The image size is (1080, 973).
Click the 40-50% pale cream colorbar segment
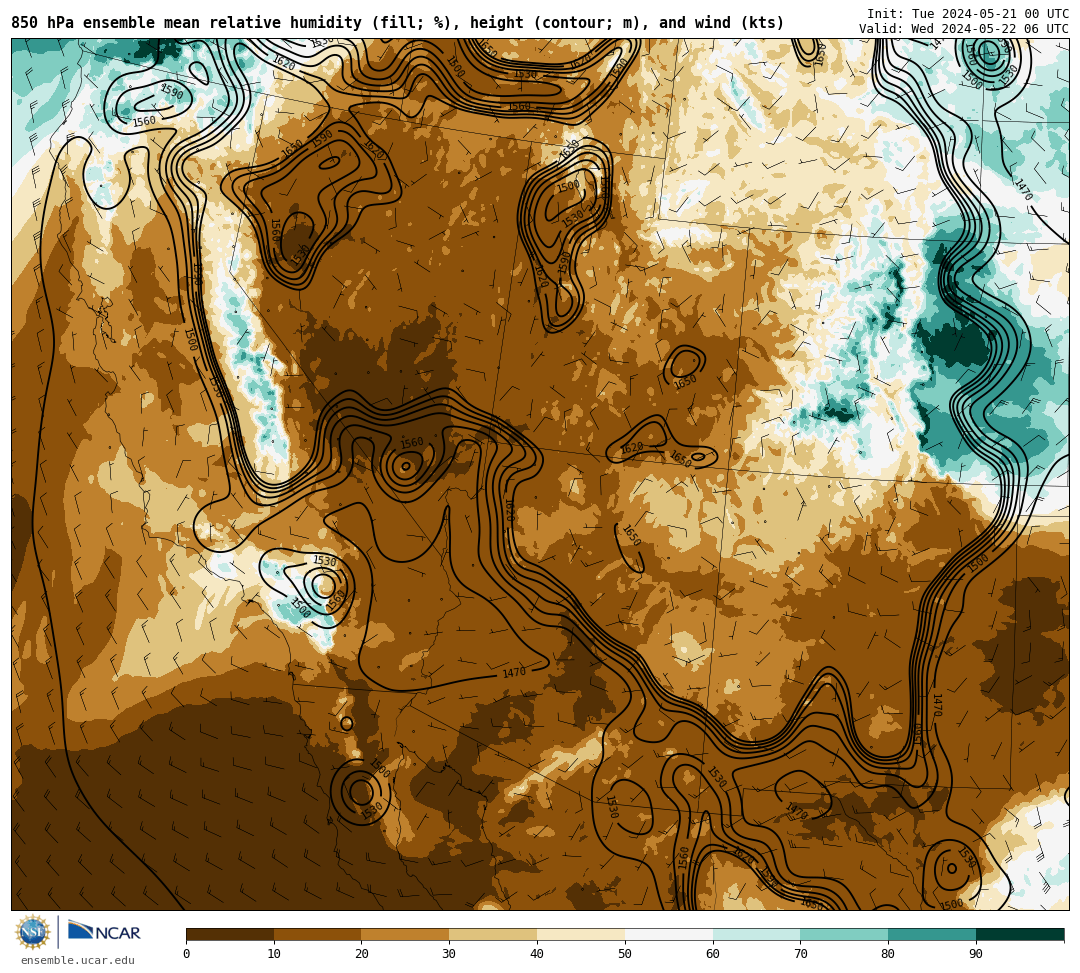tap(581, 934)
